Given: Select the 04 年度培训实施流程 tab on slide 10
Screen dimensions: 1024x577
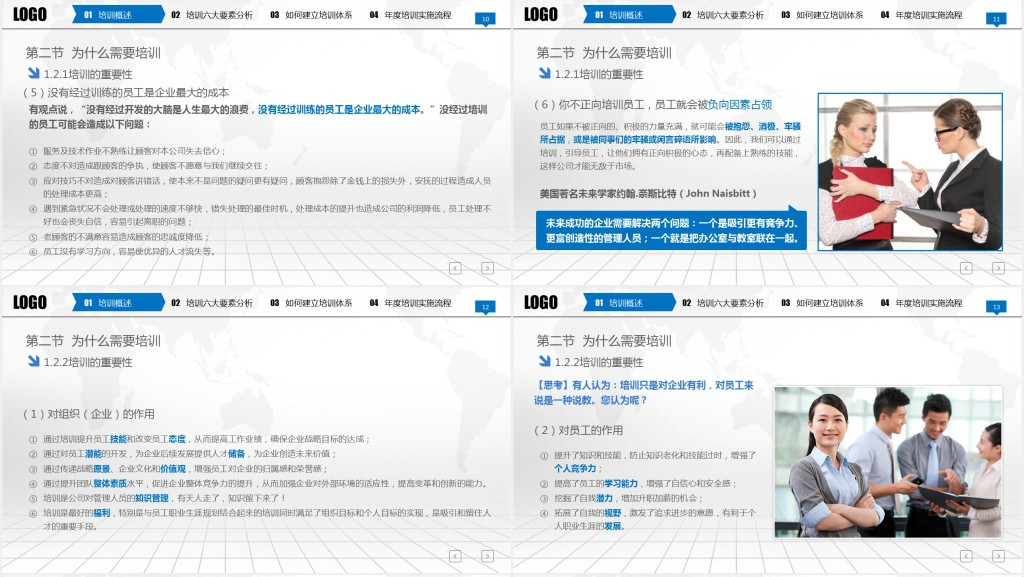Looking at the screenshot, I should coord(411,14).
